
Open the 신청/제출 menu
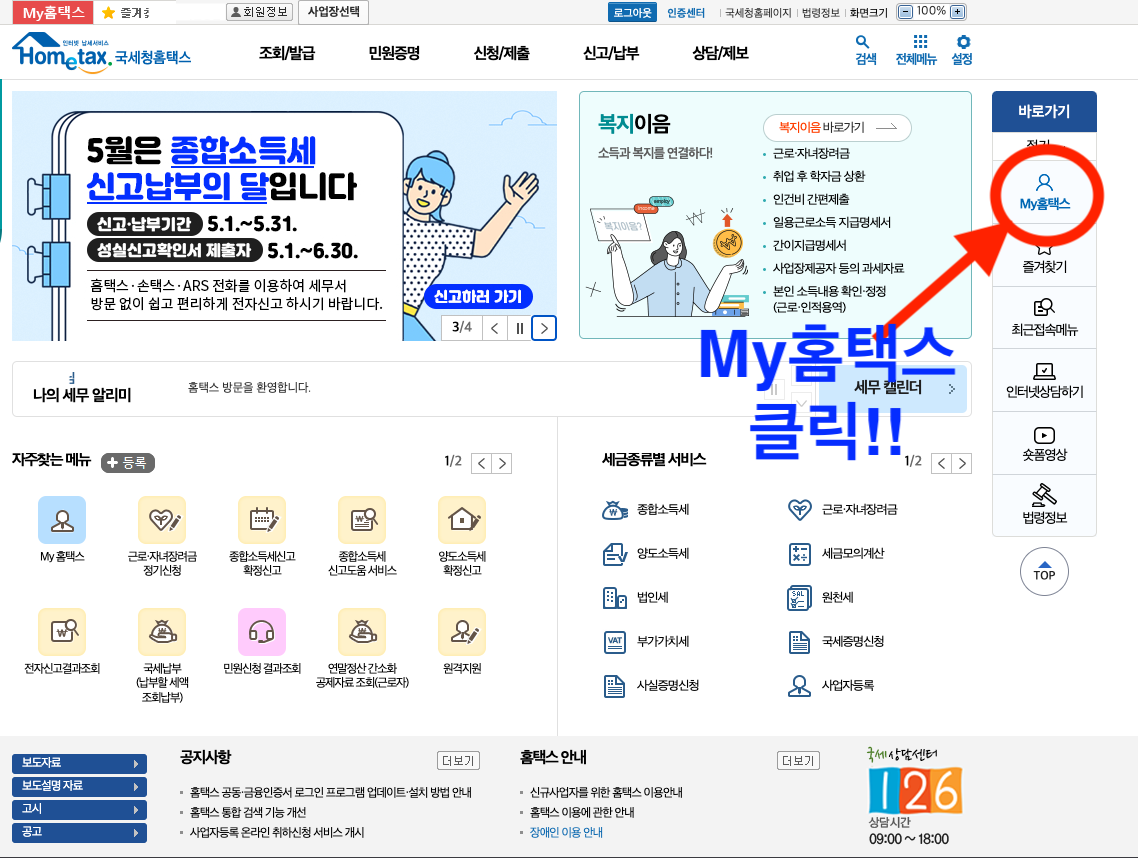pos(502,53)
